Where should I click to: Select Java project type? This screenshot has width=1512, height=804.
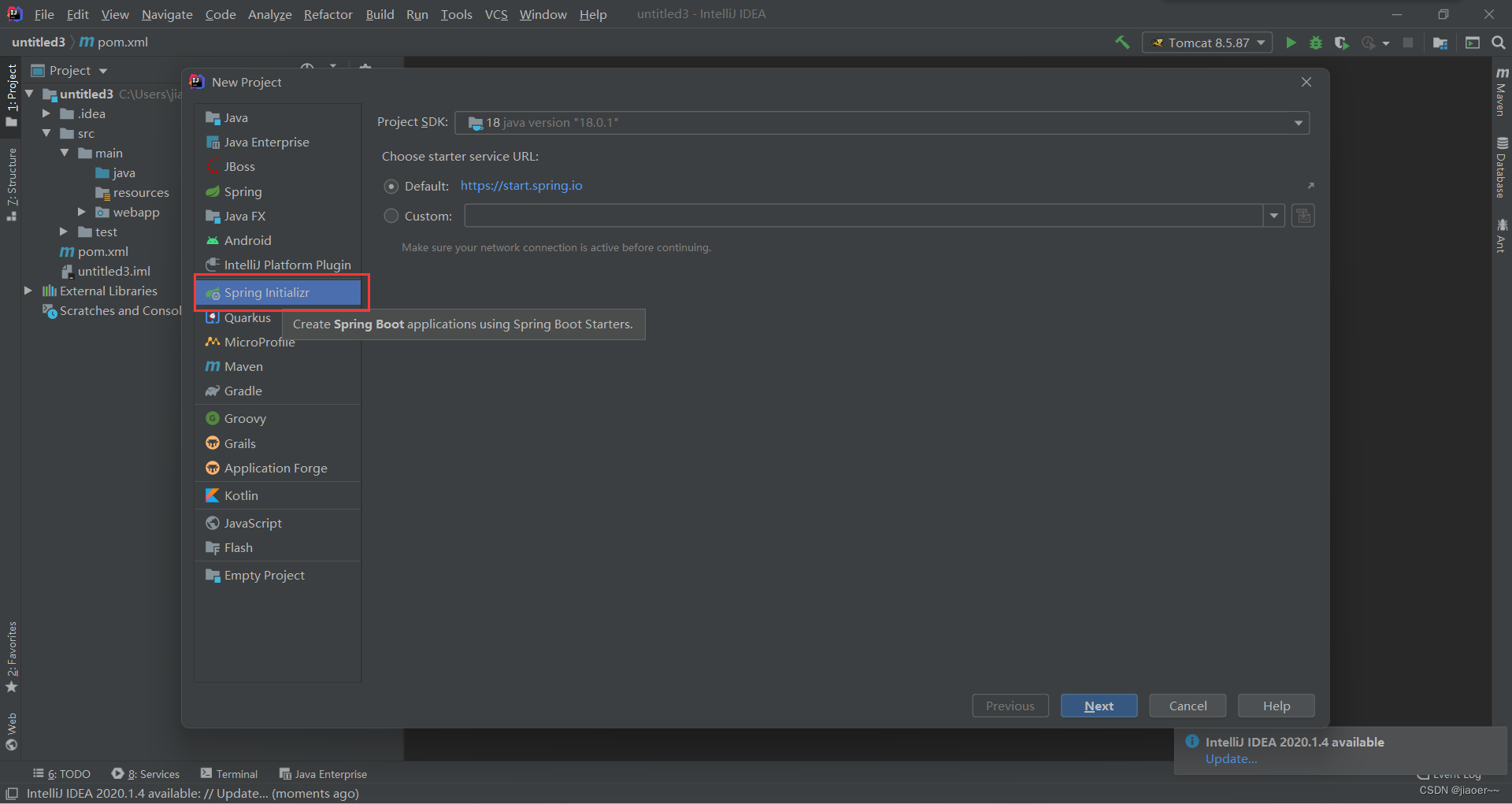tap(278, 117)
